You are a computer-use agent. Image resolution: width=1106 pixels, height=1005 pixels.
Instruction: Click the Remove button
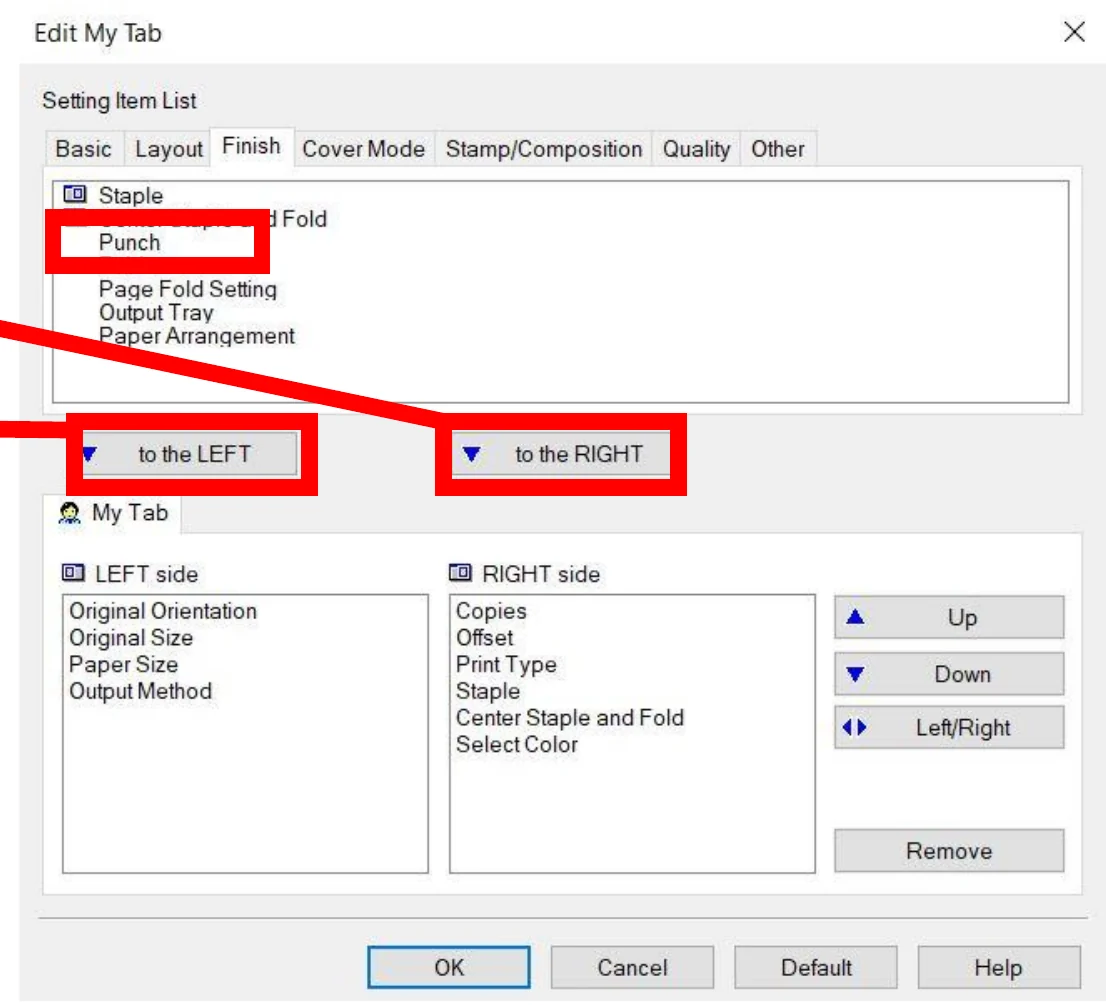point(949,851)
